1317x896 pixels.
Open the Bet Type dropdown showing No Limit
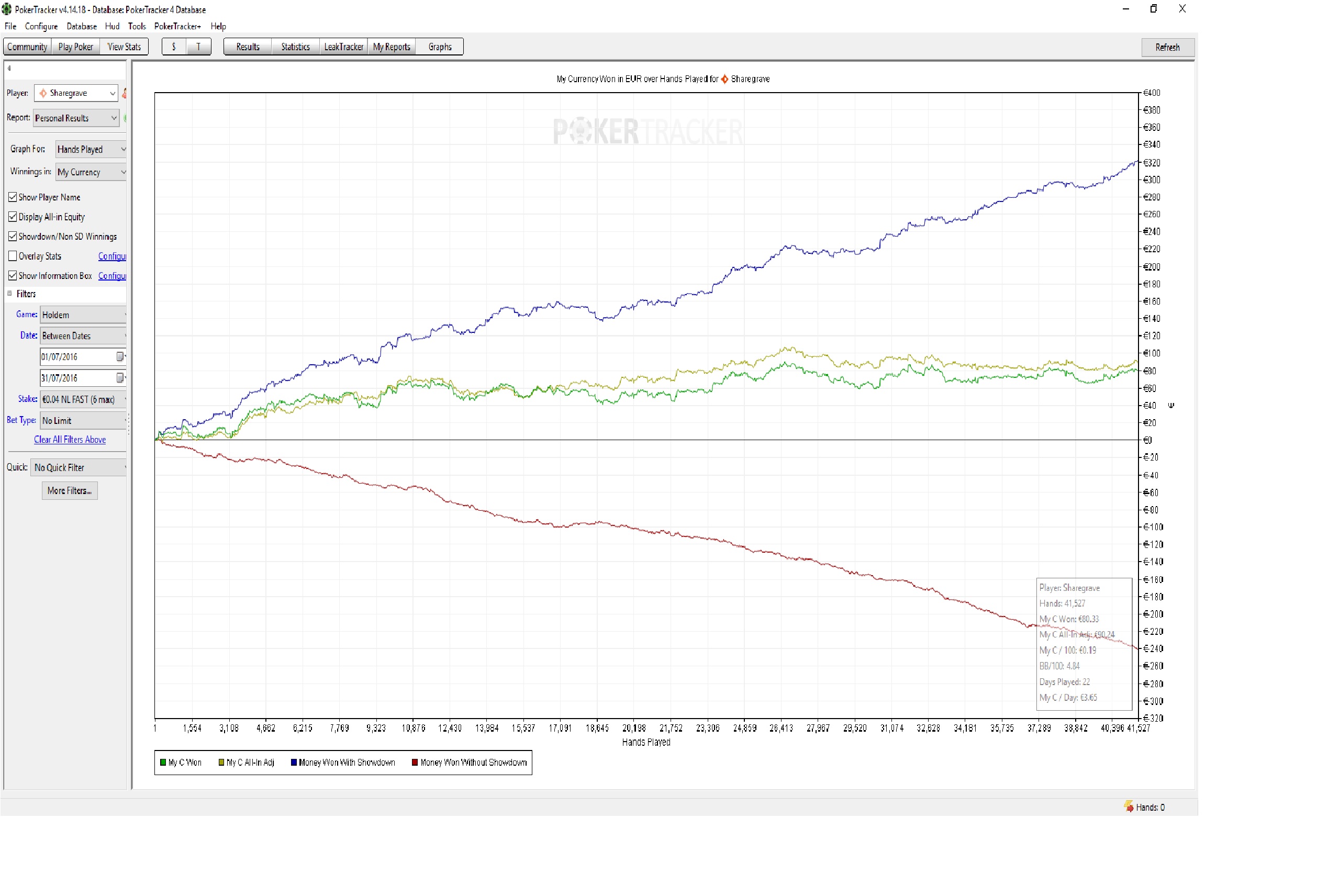pyautogui.click(x=83, y=420)
